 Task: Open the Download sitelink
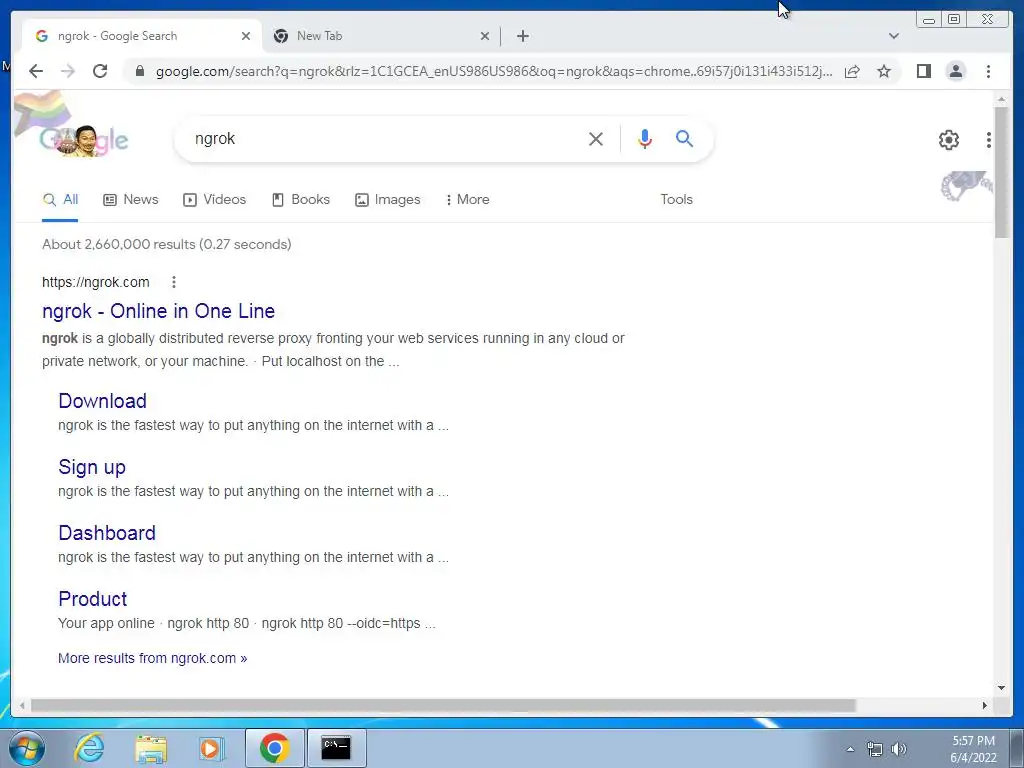point(103,401)
